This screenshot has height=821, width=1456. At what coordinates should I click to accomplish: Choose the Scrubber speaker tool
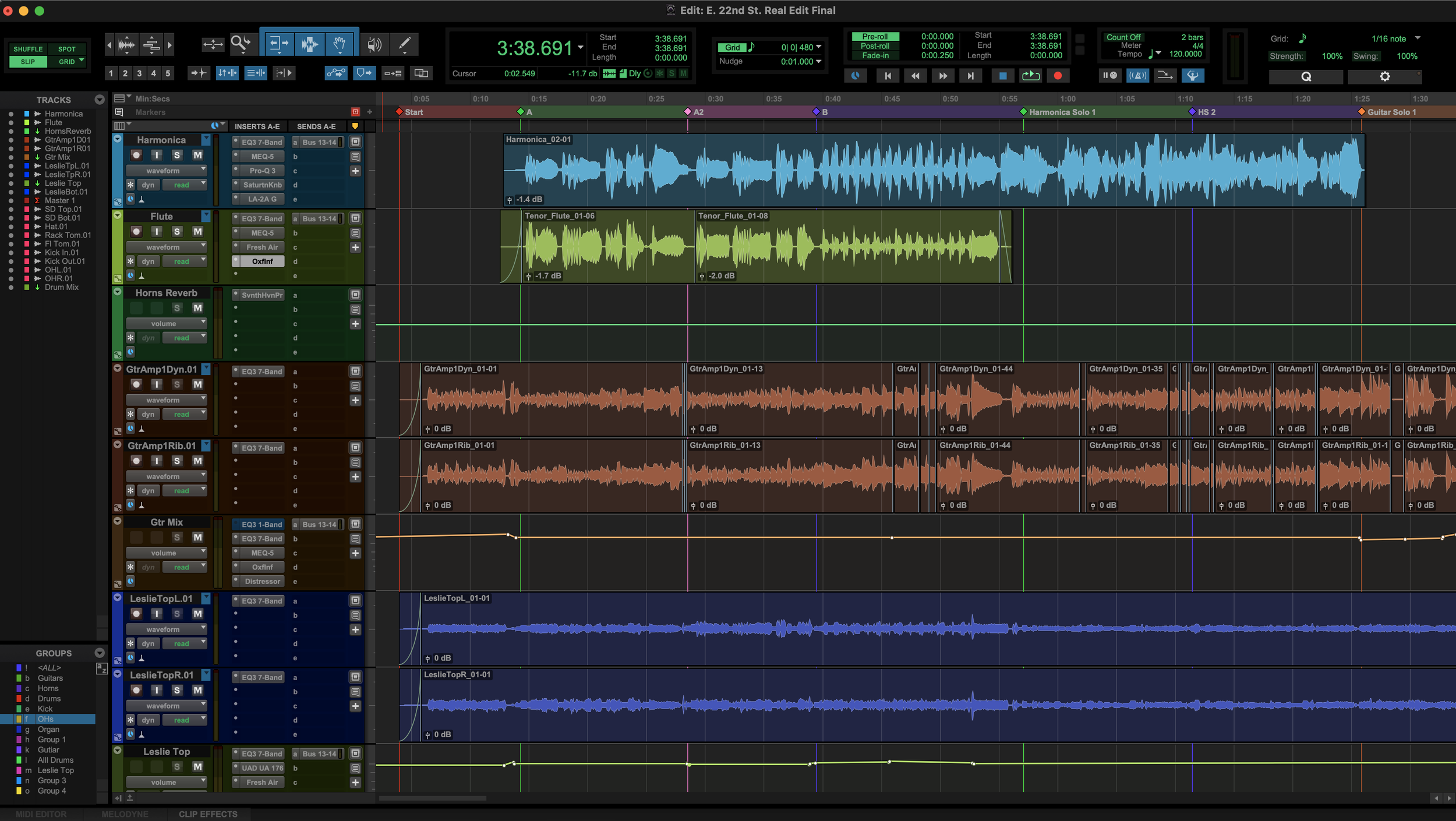click(x=374, y=44)
